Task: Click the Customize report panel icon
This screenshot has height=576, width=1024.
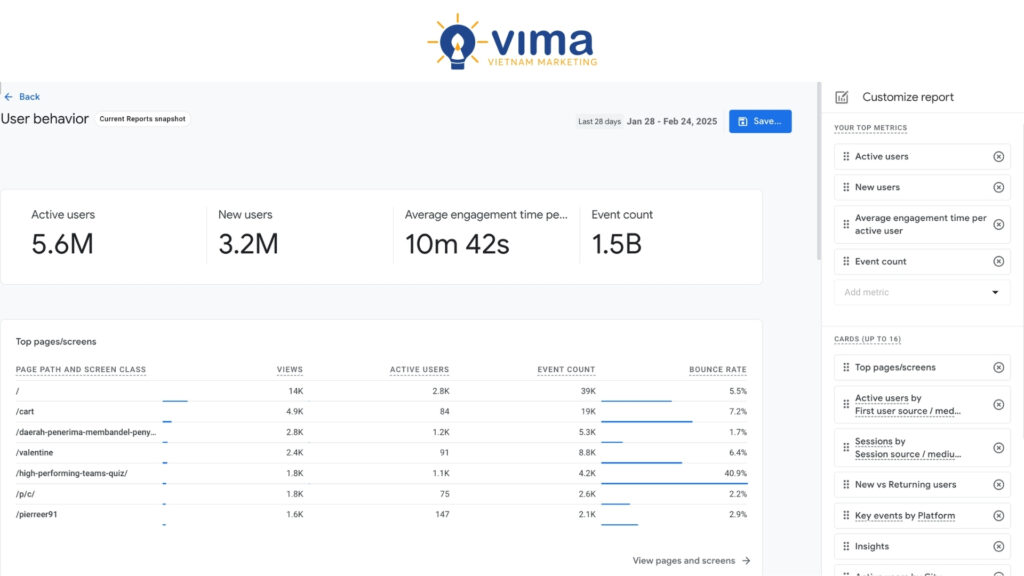Action: pyautogui.click(x=842, y=97)
